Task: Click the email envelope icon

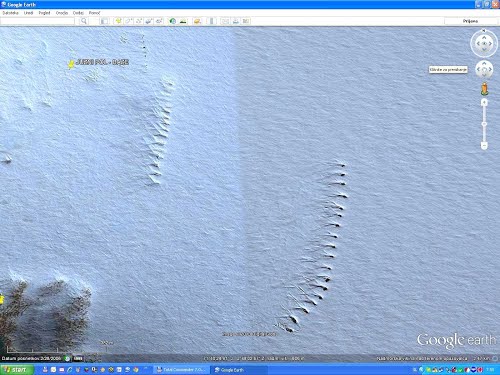Action: (225, 21)
